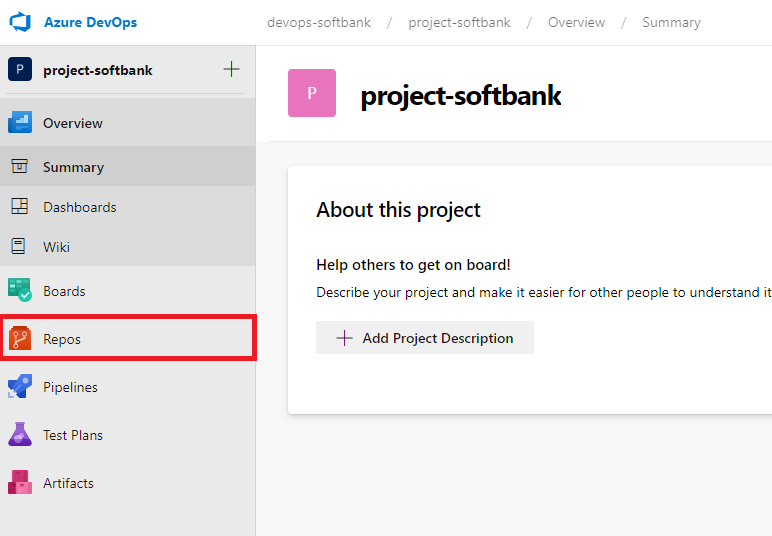
Task: Click the Repos branch icon
Action: pos(20,339)
